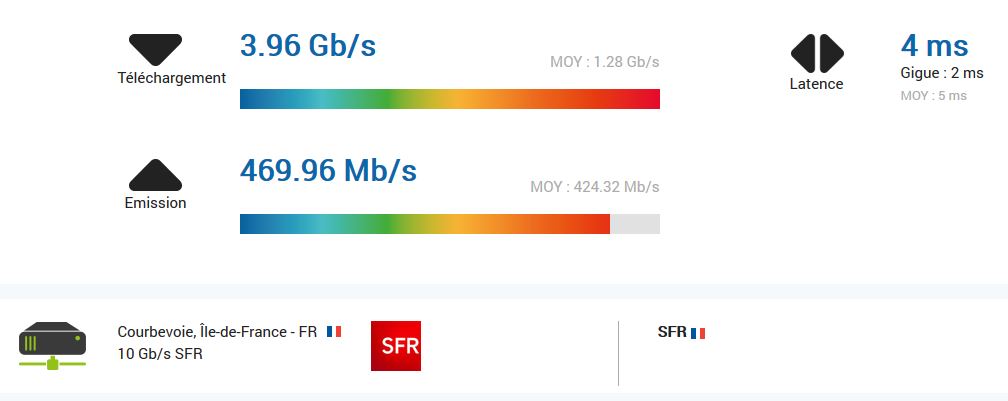Click the Emission label
The image size is (1008, 401).
point(155,202)
